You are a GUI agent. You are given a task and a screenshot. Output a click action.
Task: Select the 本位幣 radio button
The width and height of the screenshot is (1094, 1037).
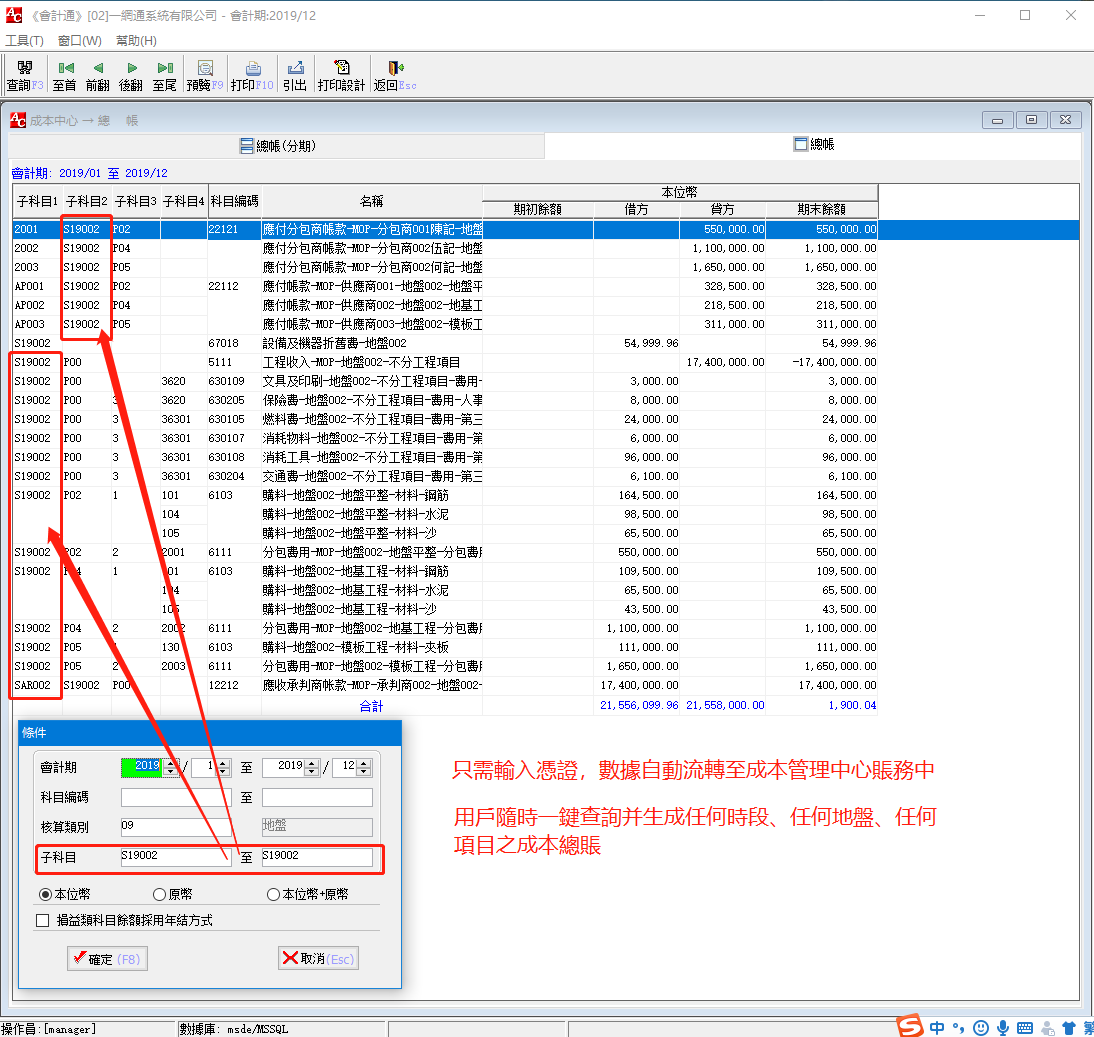(46, 894)
